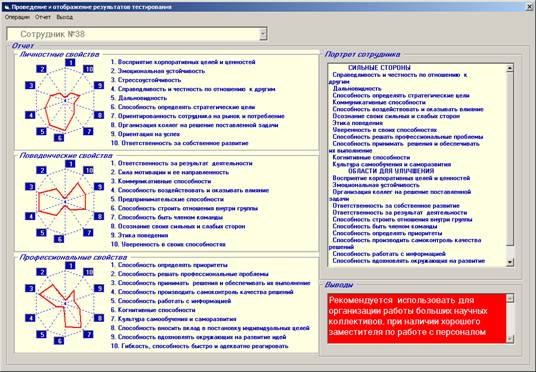
Task: Click axis label 8 in Личностные свойства chart
Action: coord(99,115)
